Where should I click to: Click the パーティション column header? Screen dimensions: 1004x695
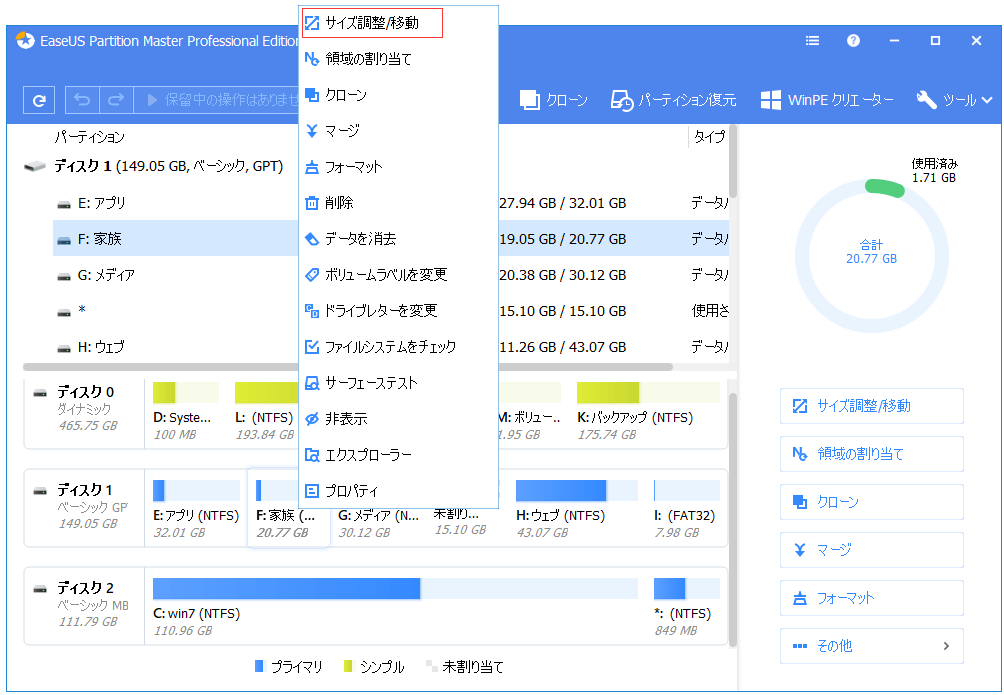90,136
